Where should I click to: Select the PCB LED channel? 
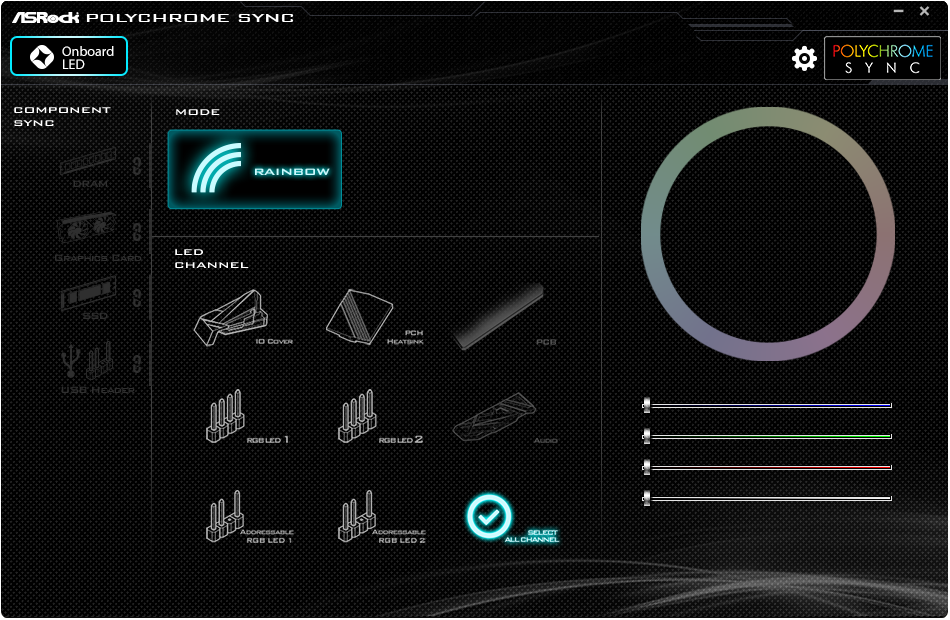(x=505, y=318)
